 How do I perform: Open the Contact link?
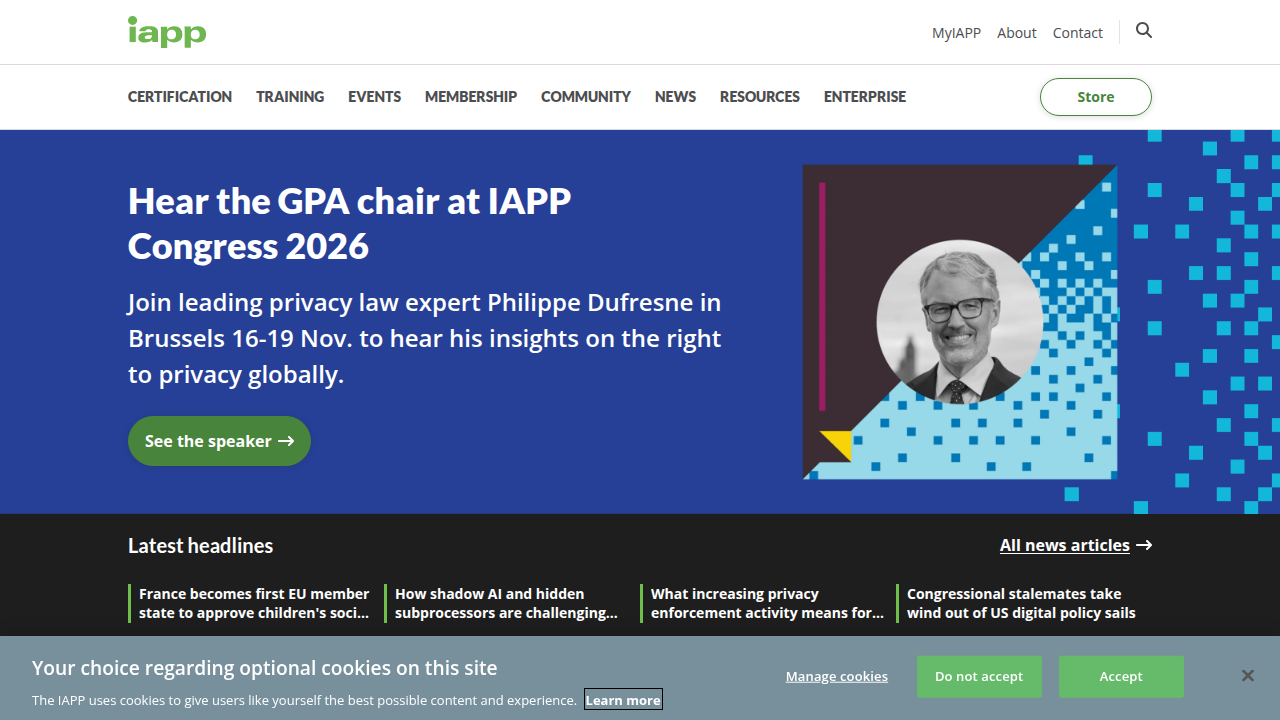(x=1078, y=33)
